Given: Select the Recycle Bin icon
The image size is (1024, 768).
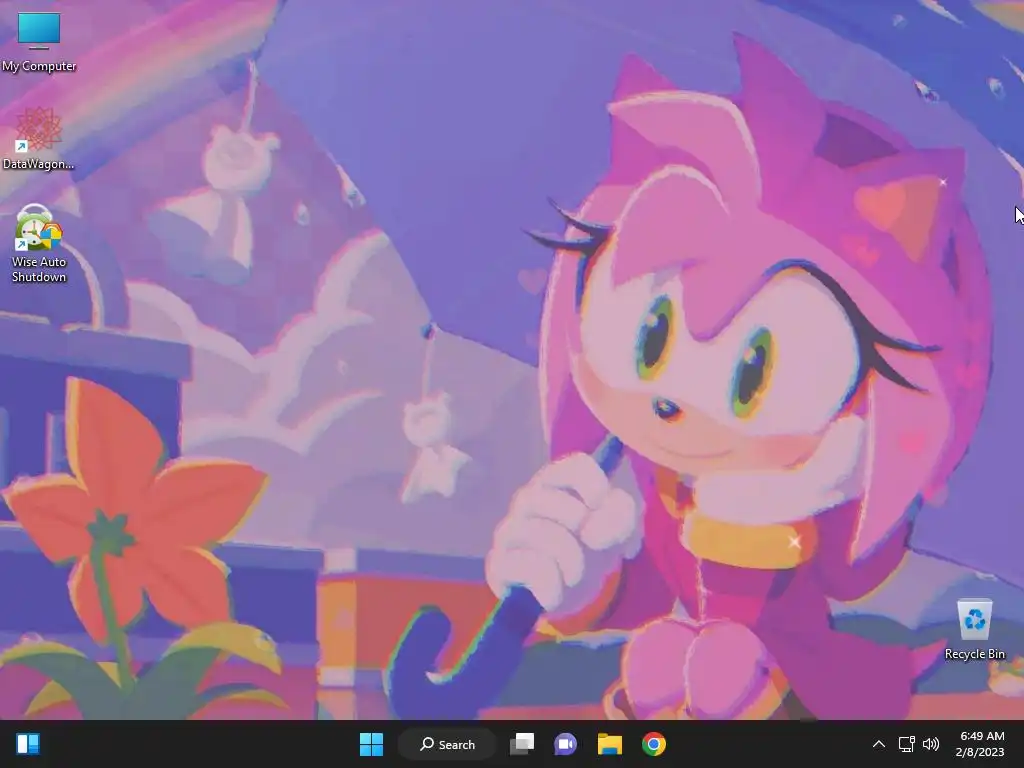Looking at the screenshot, I should [974, 628].
